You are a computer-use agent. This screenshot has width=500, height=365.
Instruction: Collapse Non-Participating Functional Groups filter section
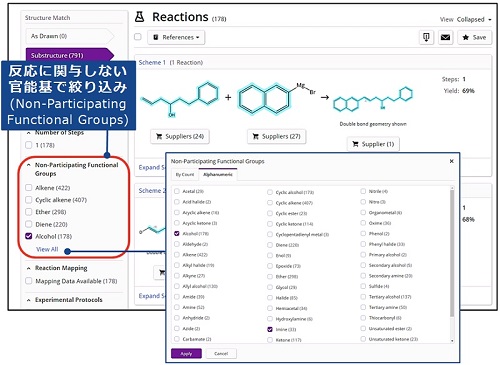(x=29, y=165)
